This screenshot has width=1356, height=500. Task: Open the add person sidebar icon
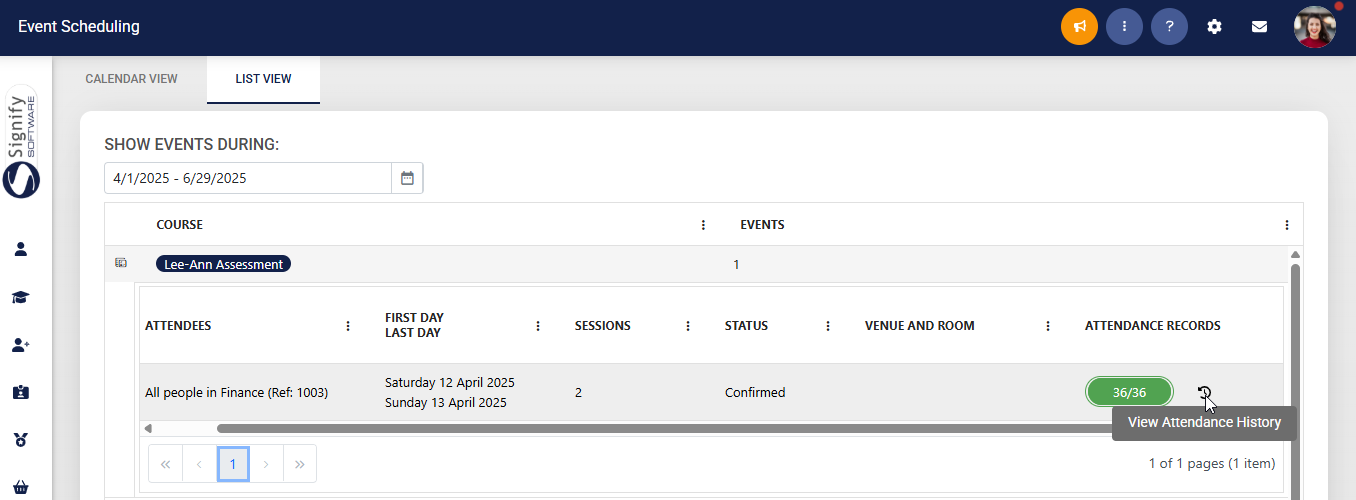click(21, 345)
